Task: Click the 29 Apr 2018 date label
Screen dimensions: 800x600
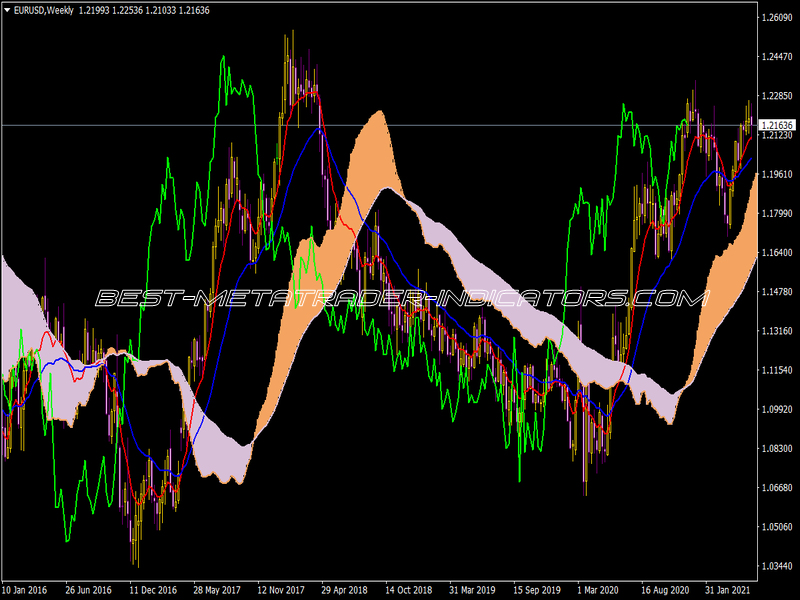Action: point(344,590)
